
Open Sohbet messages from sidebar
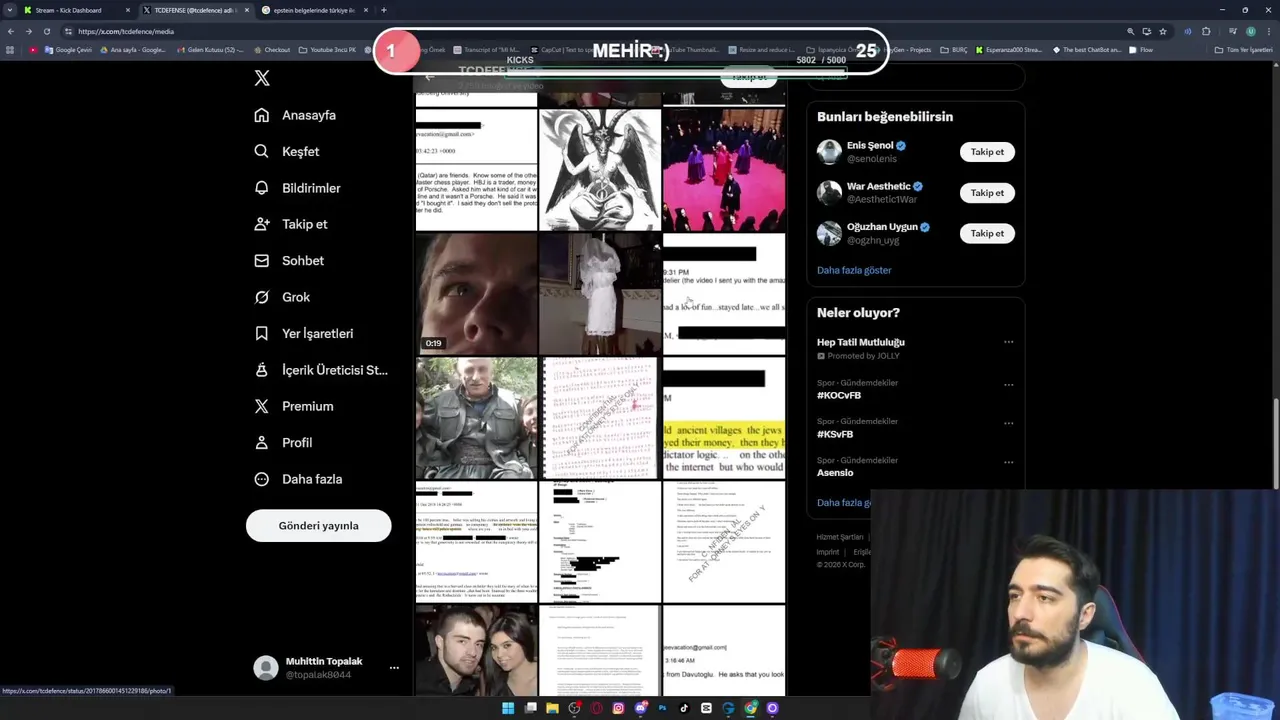point(289,260)
